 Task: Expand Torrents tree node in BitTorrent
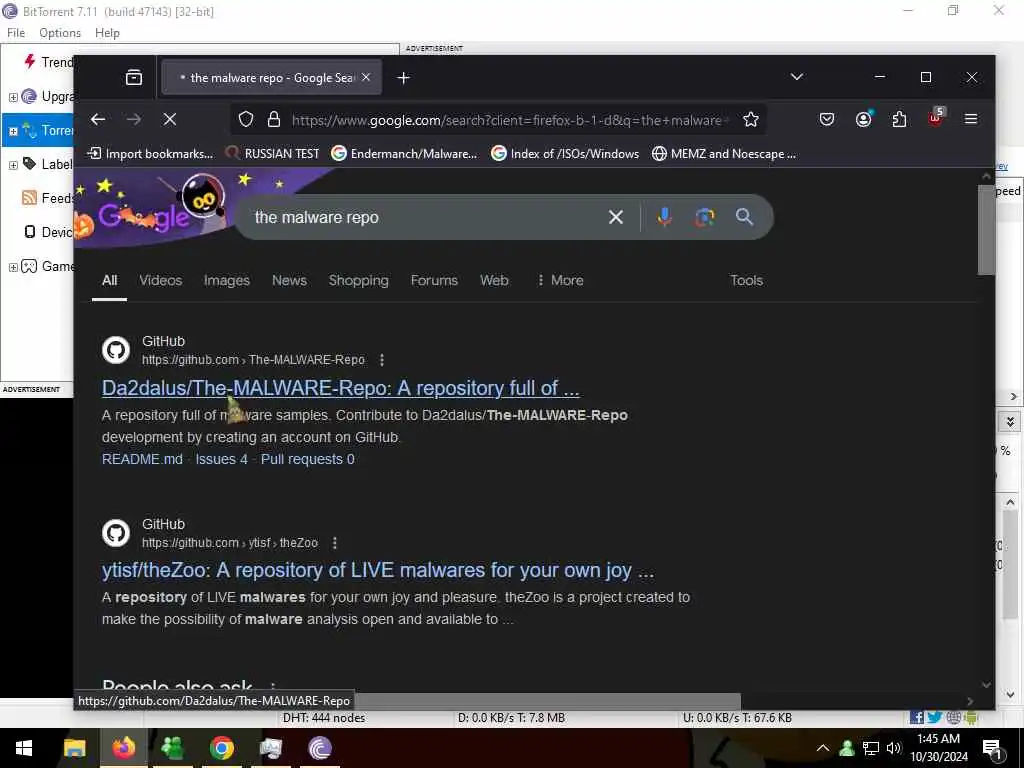point(13,131)
